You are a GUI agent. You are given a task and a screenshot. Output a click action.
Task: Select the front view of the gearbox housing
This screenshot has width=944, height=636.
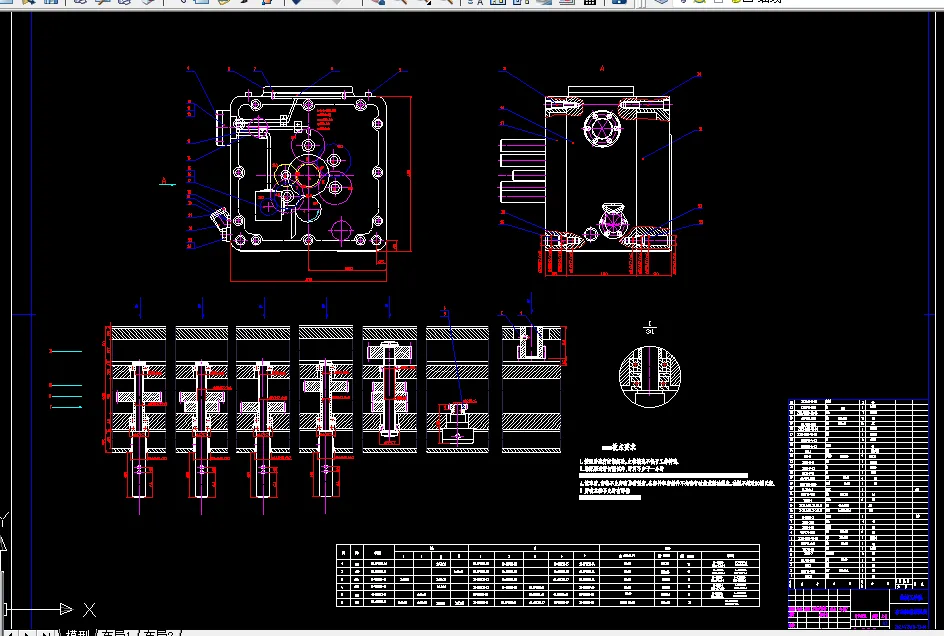pos(308,172)
